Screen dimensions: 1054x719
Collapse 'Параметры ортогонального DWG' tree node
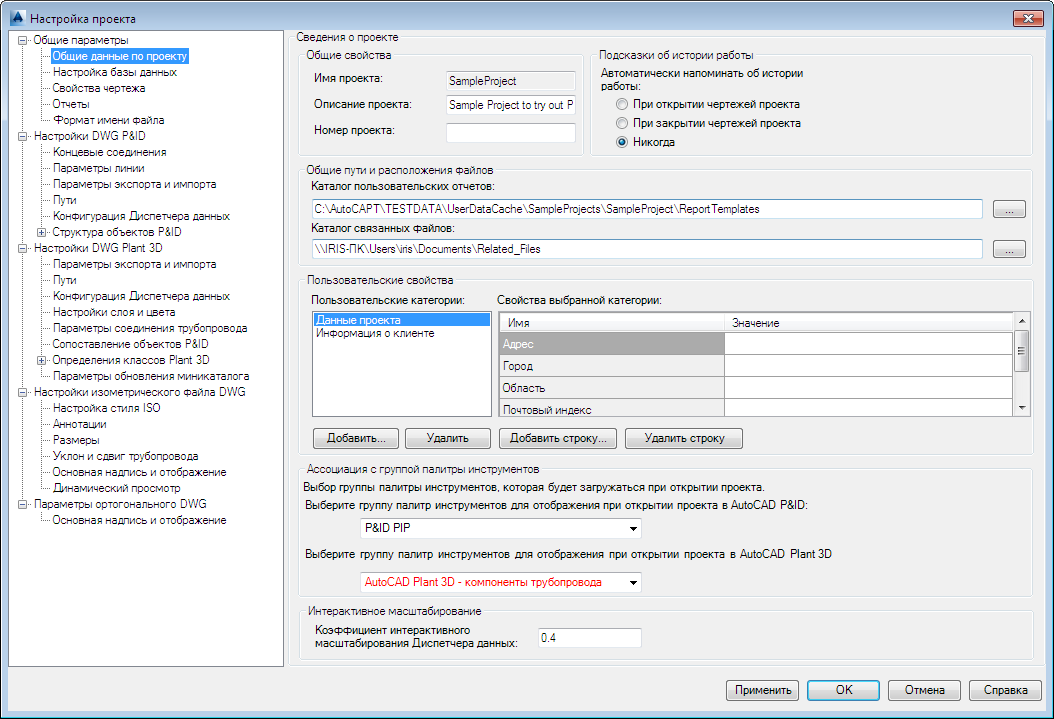(x=23, y=504)
